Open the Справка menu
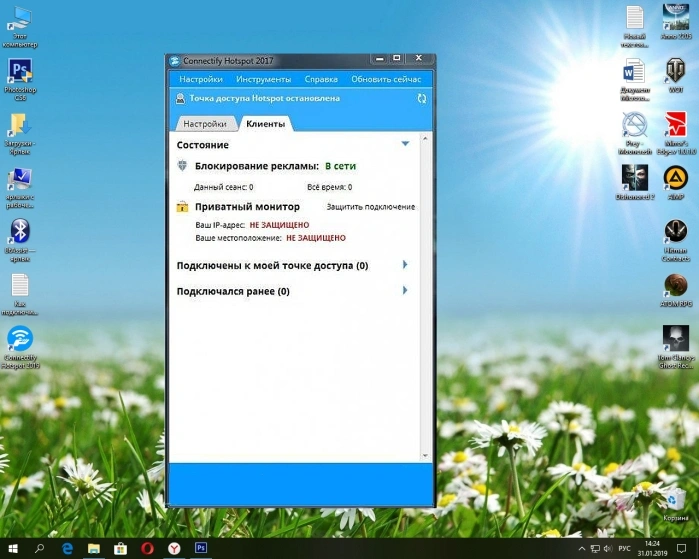699x559 pixels. [321, 79]
